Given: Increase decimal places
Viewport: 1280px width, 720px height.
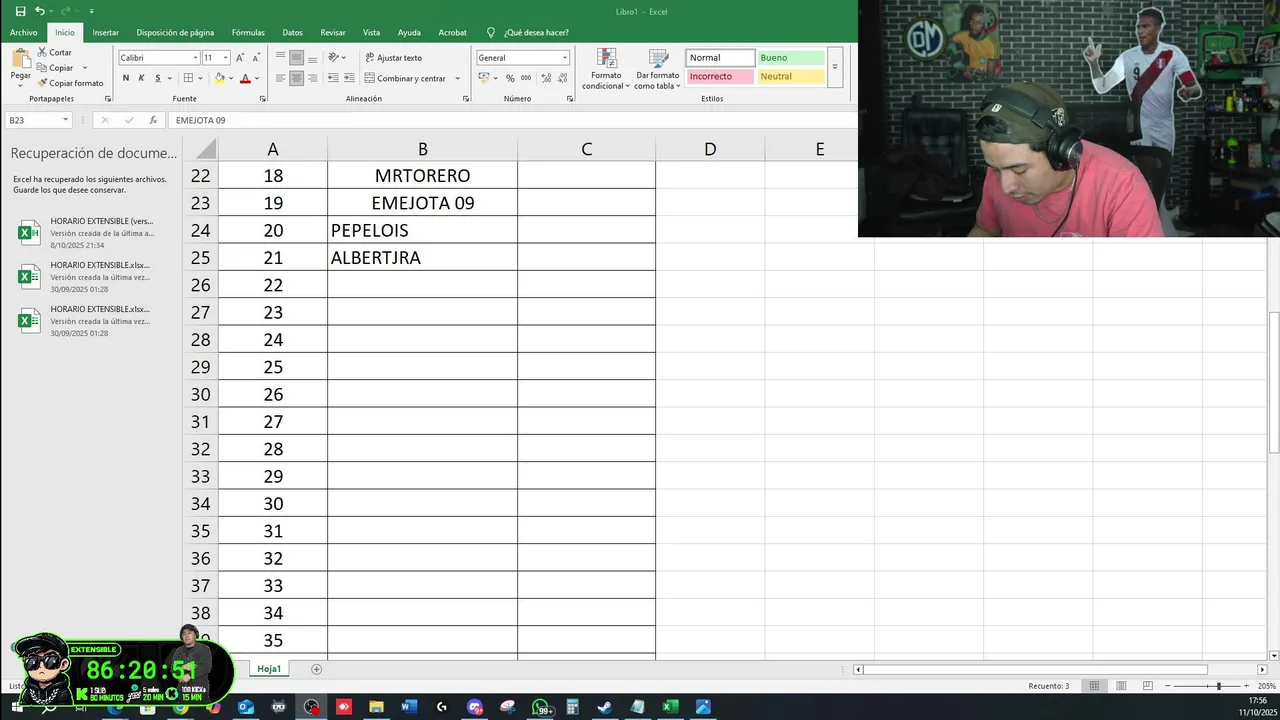Looking at the screenshot, I should pos(544,78).
